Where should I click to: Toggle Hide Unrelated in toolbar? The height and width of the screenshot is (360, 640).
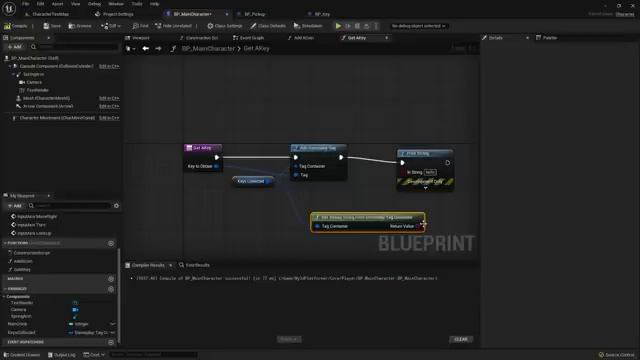tap(173, 26)
